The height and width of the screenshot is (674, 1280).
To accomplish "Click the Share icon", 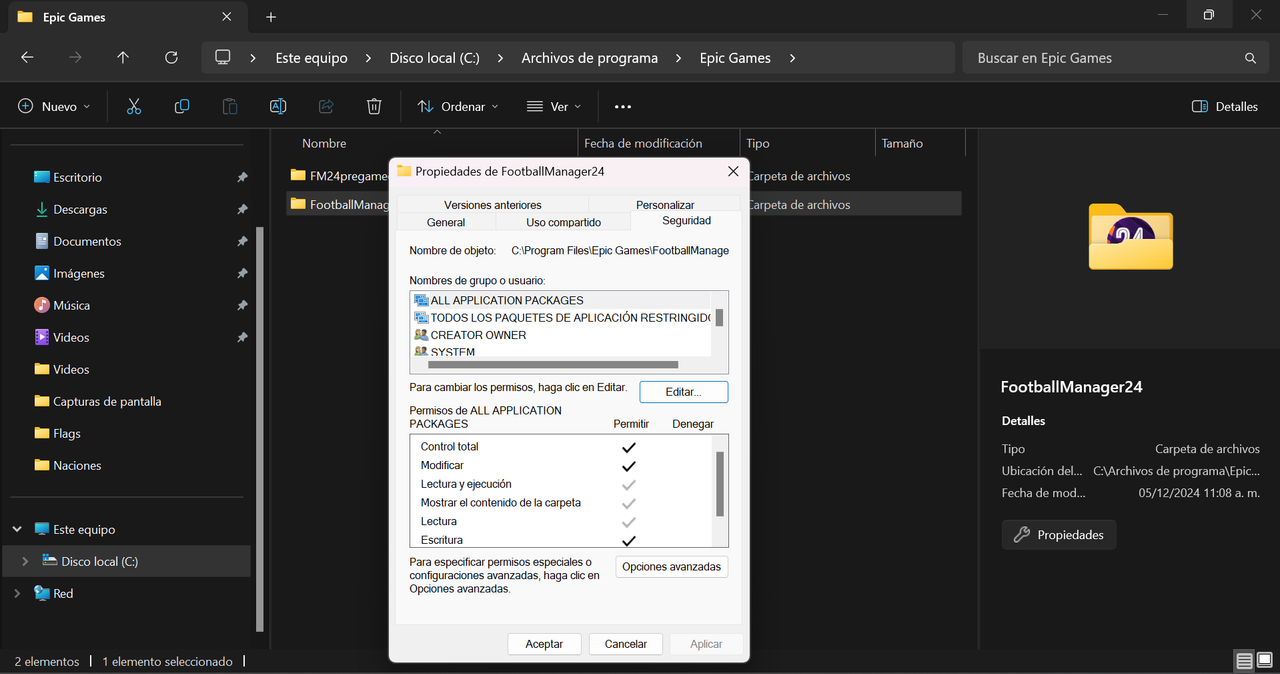I will pyautogui.click(x=326, y=106).
